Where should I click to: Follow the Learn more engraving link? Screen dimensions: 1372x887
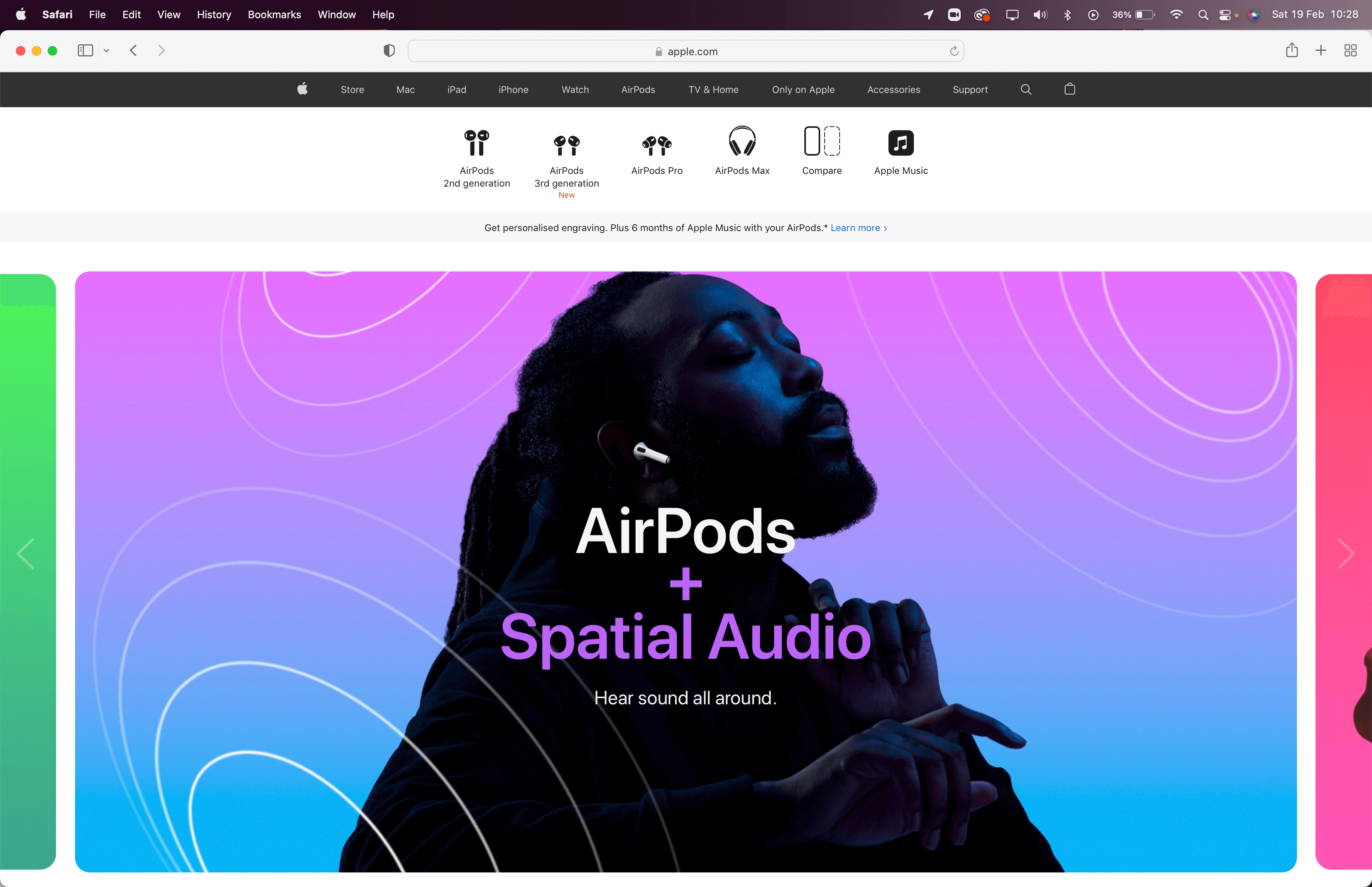tap(858, 228)
